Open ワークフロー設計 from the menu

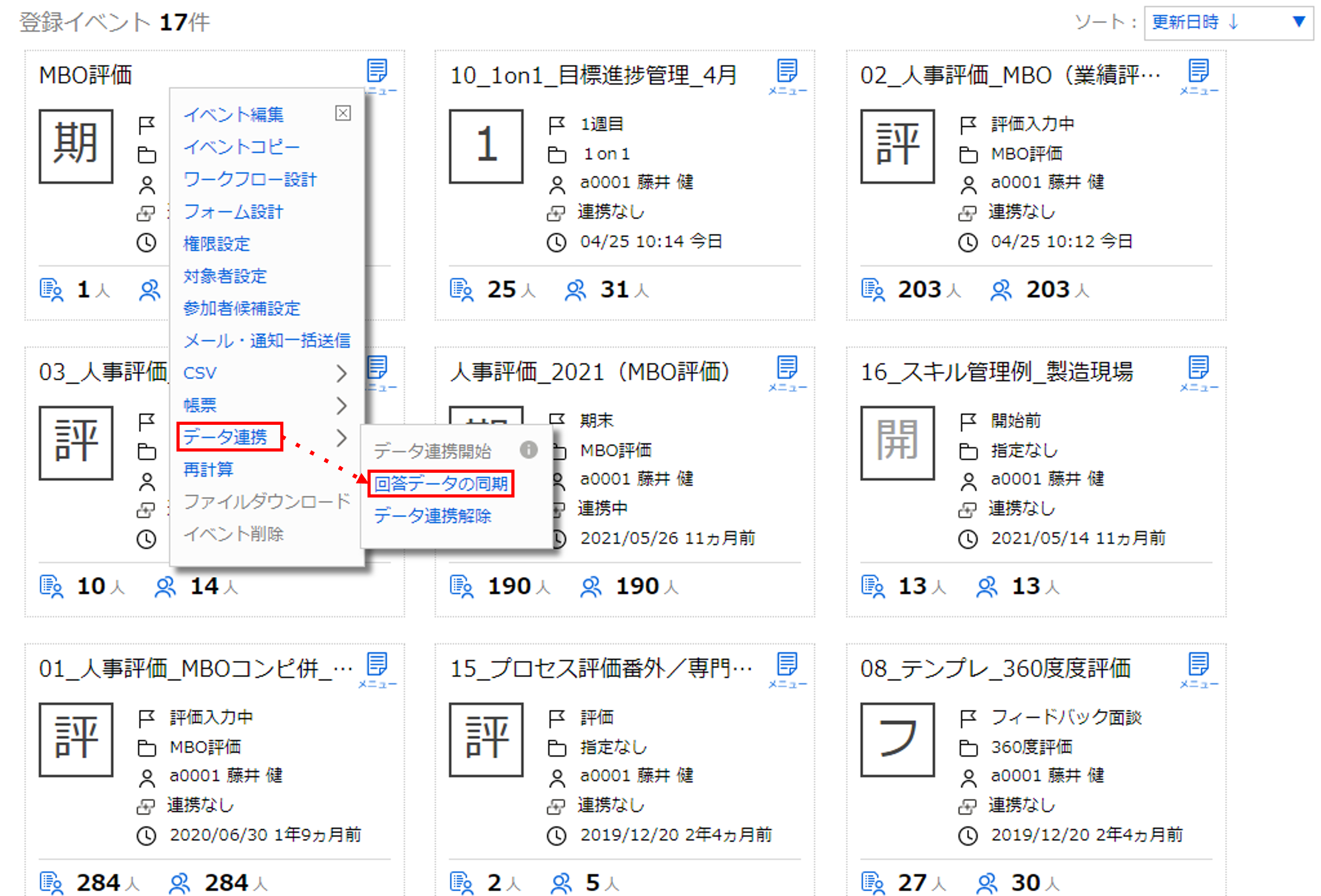(x=250, y=180)
